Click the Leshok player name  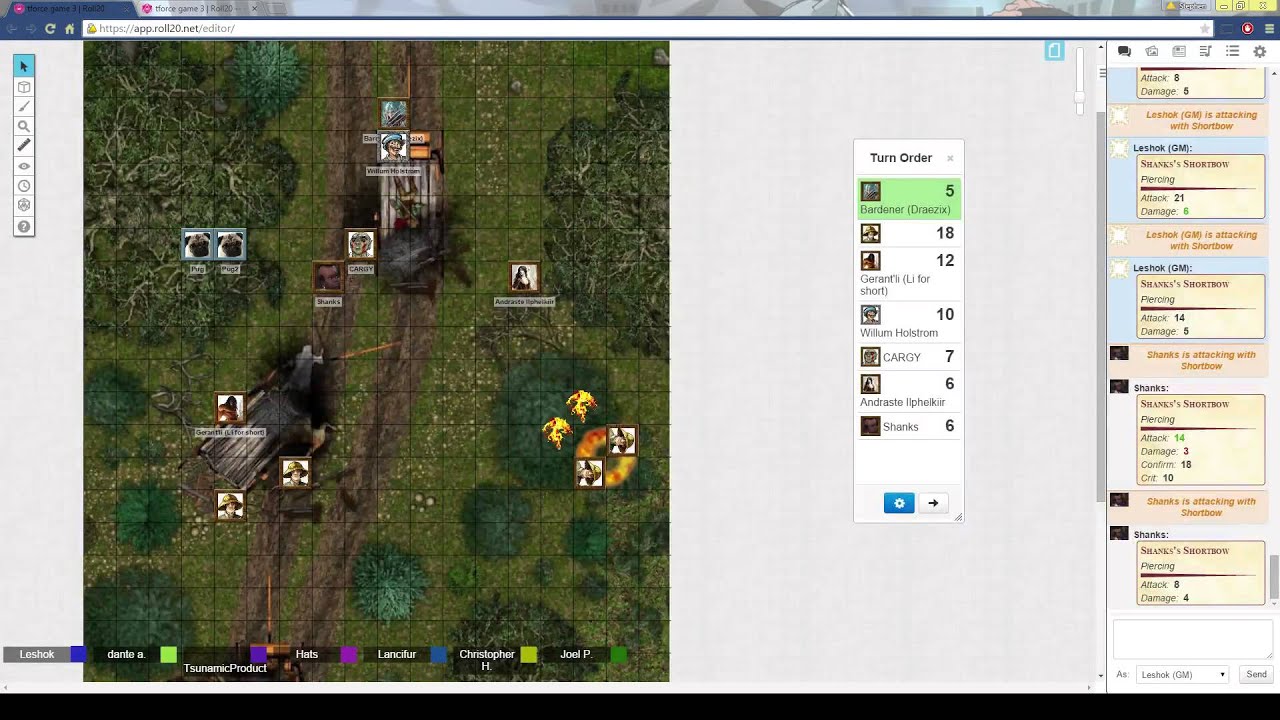coord(37,654)
